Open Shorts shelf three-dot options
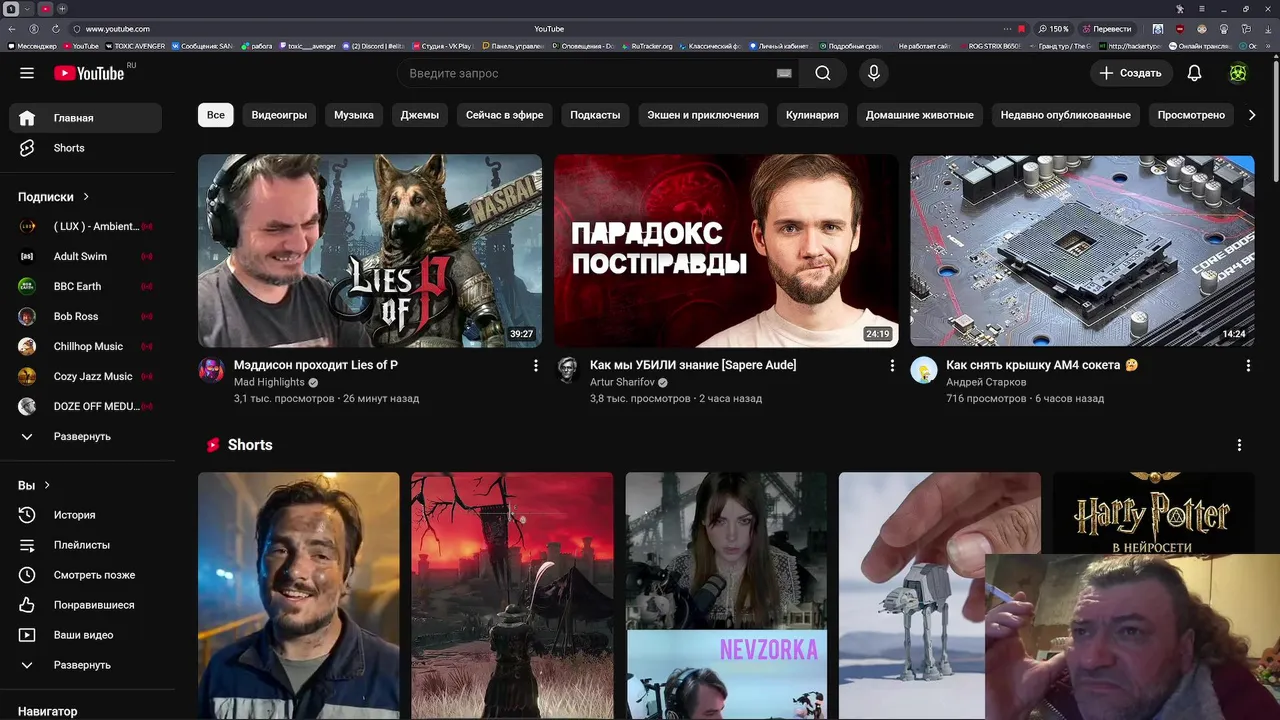The width and height of the screenshot is (1280, 720). 1239,445
